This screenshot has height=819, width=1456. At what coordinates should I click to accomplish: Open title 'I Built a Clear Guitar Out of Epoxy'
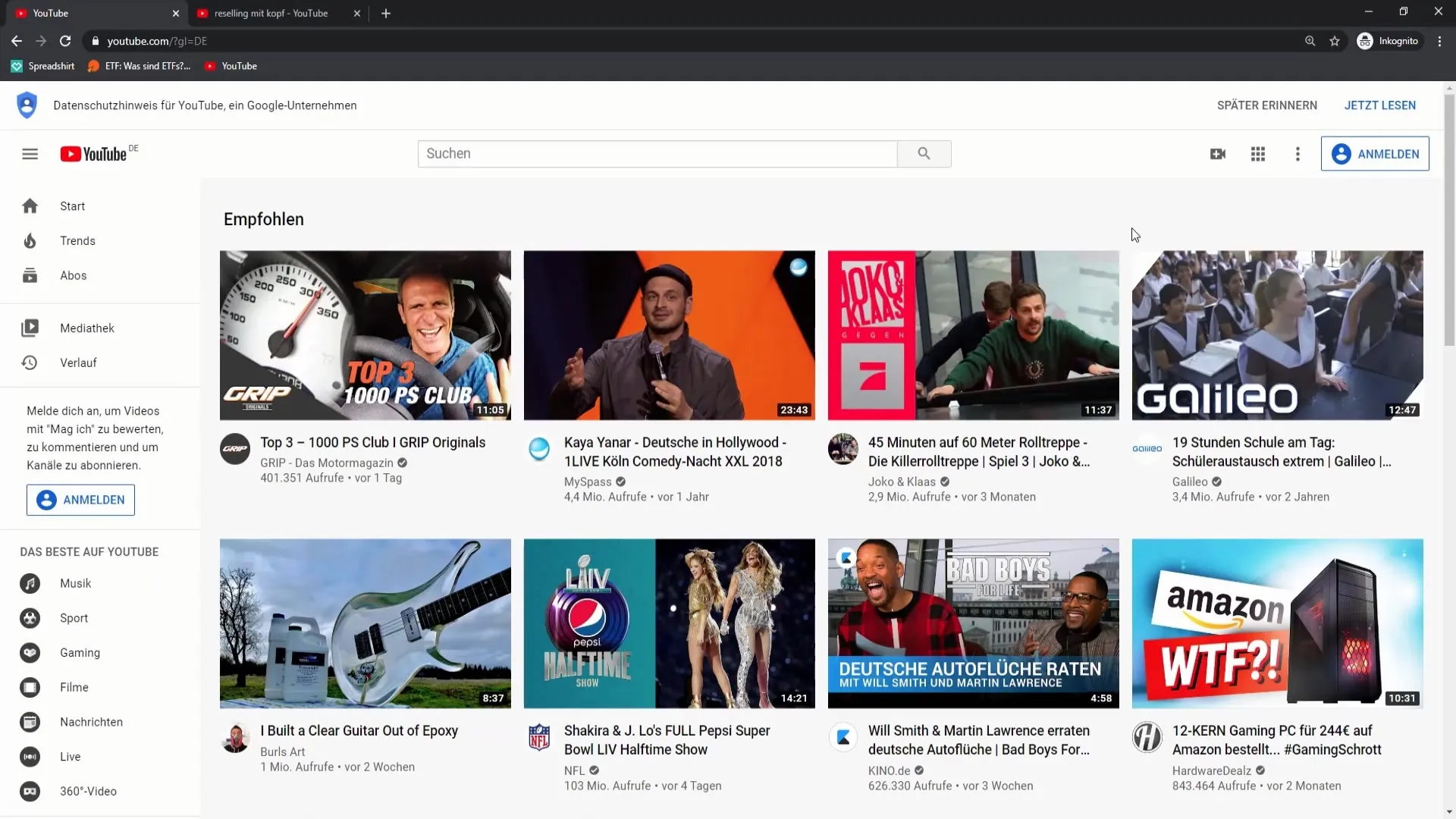point(359,730)
